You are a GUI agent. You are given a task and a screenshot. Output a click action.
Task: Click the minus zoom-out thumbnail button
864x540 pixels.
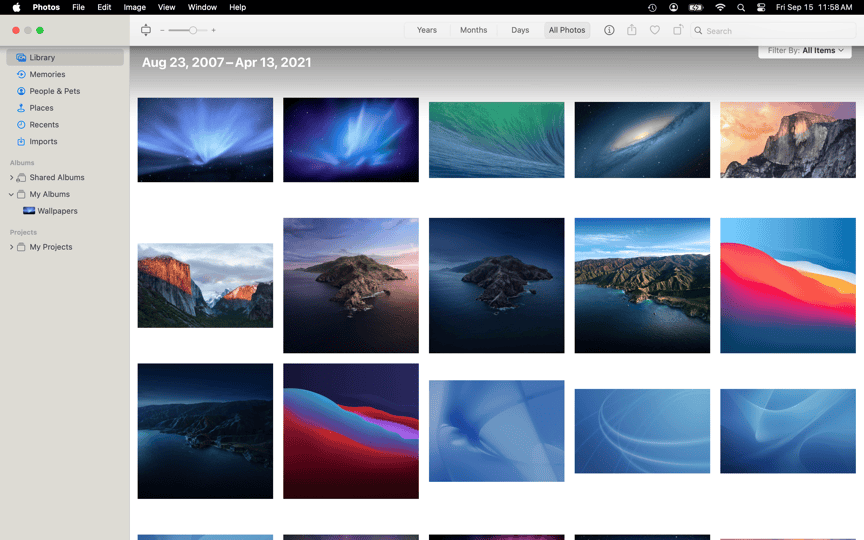[162, 30]
